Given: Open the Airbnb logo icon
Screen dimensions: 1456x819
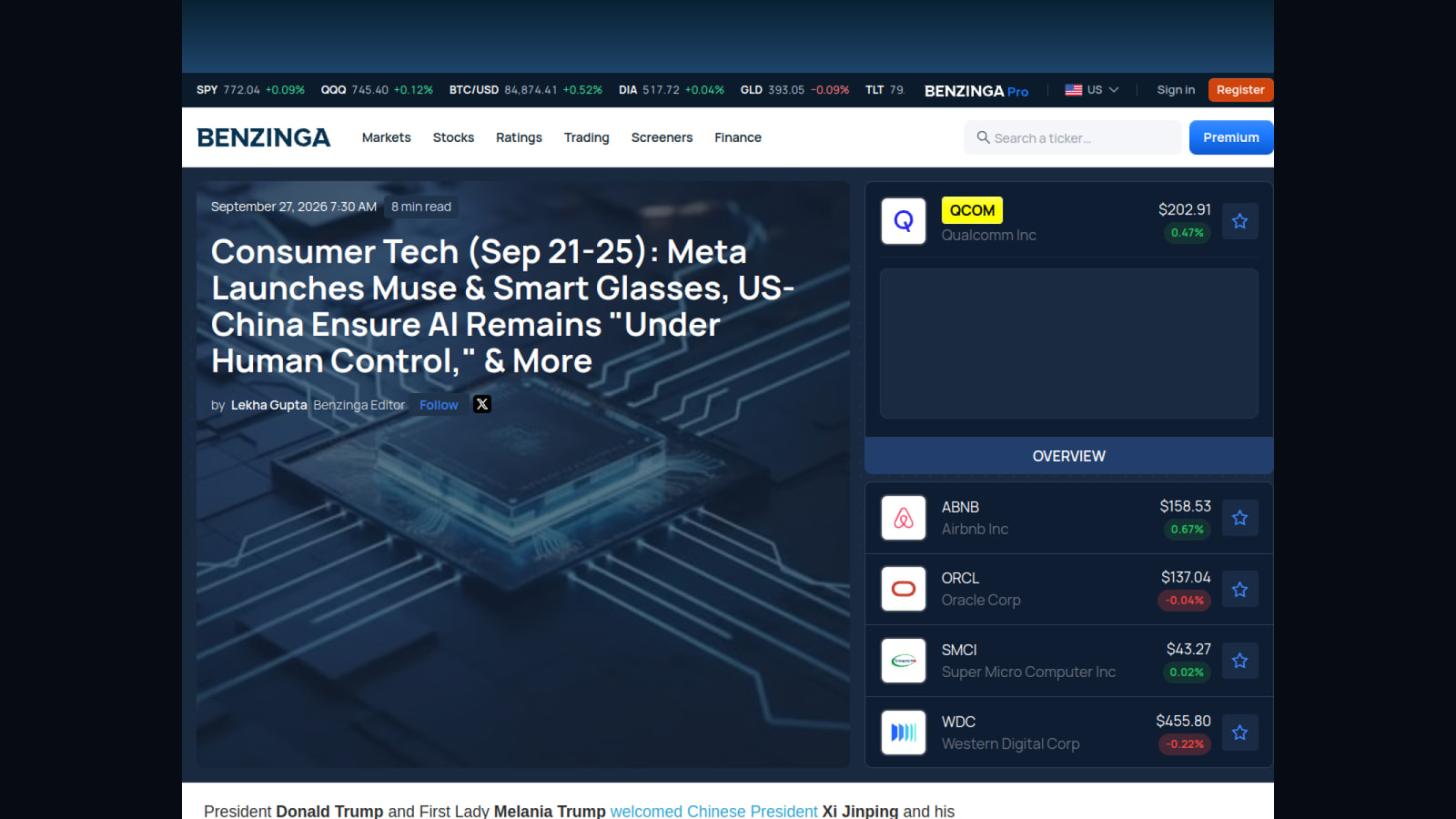Looking at the screenshot, I should click(x=904, y=518).
